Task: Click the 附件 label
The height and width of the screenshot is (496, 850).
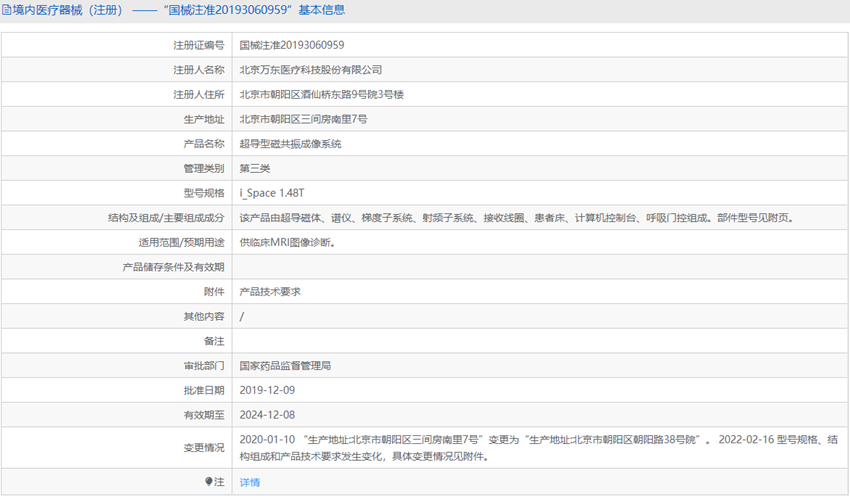Action: click(214, 292)
